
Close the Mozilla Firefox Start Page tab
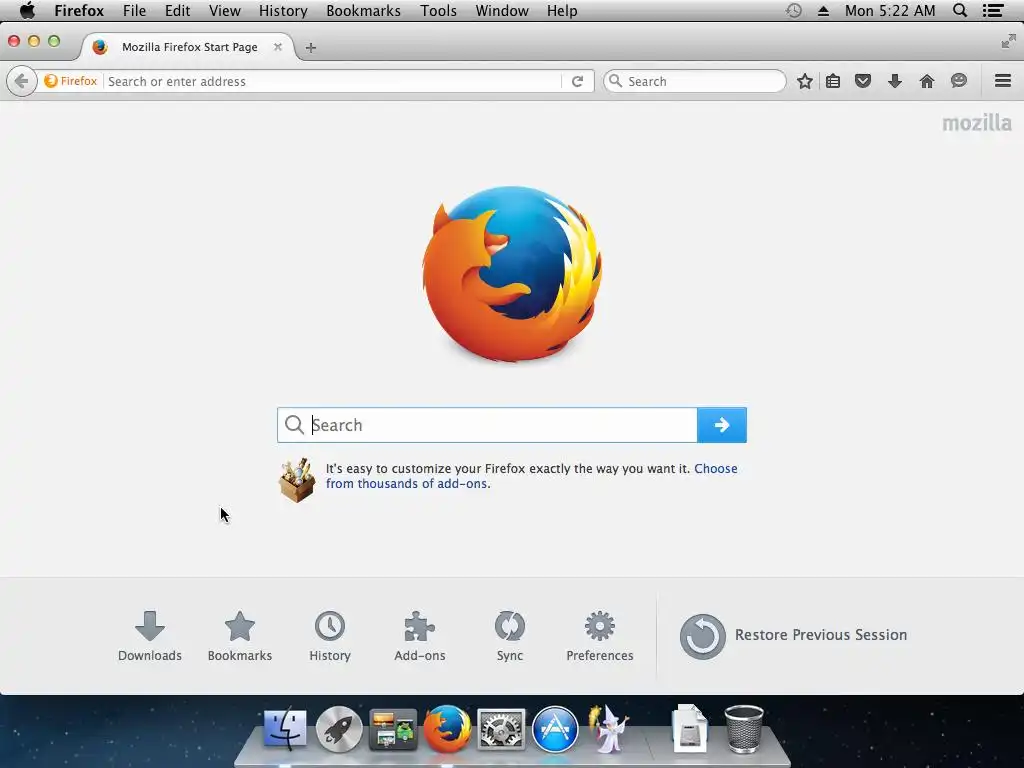tap(278, 47)
